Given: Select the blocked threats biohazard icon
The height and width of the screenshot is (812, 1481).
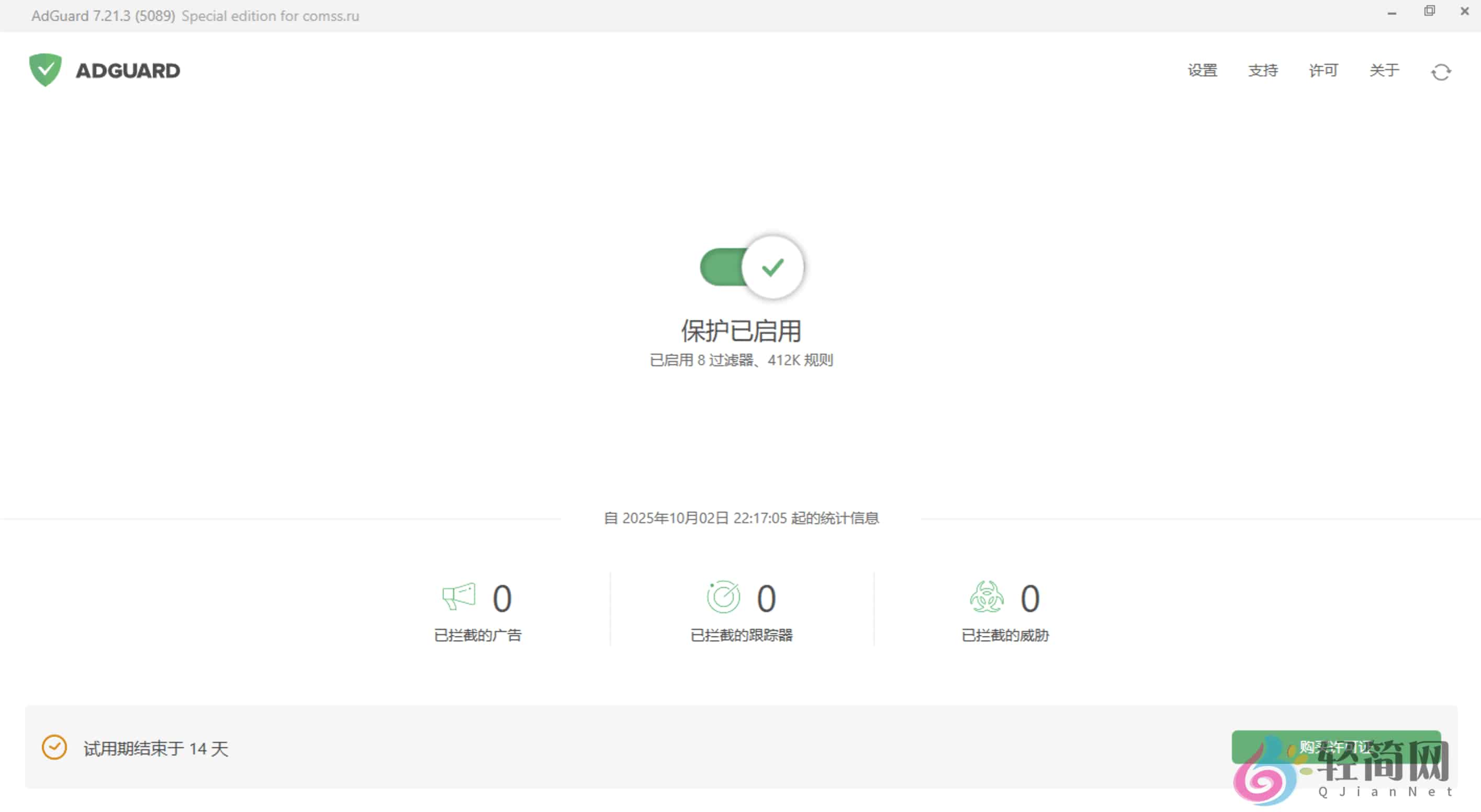Looking at the screenshot, I should point(988,597).
